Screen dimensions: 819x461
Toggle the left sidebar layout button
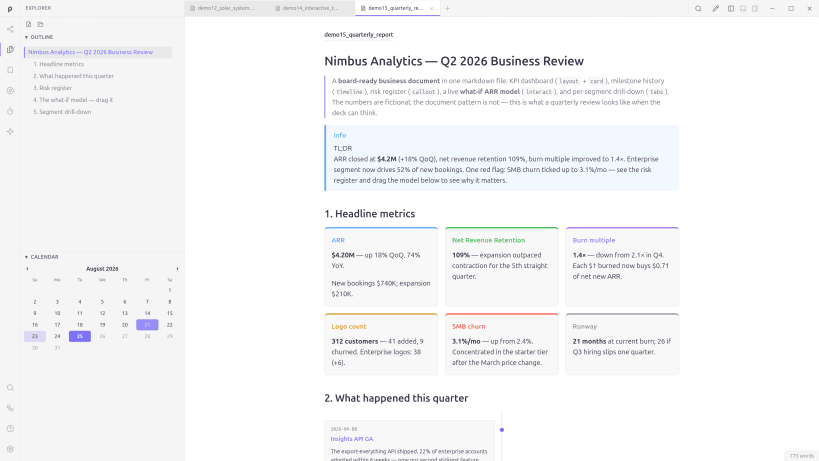coord(731,8)
